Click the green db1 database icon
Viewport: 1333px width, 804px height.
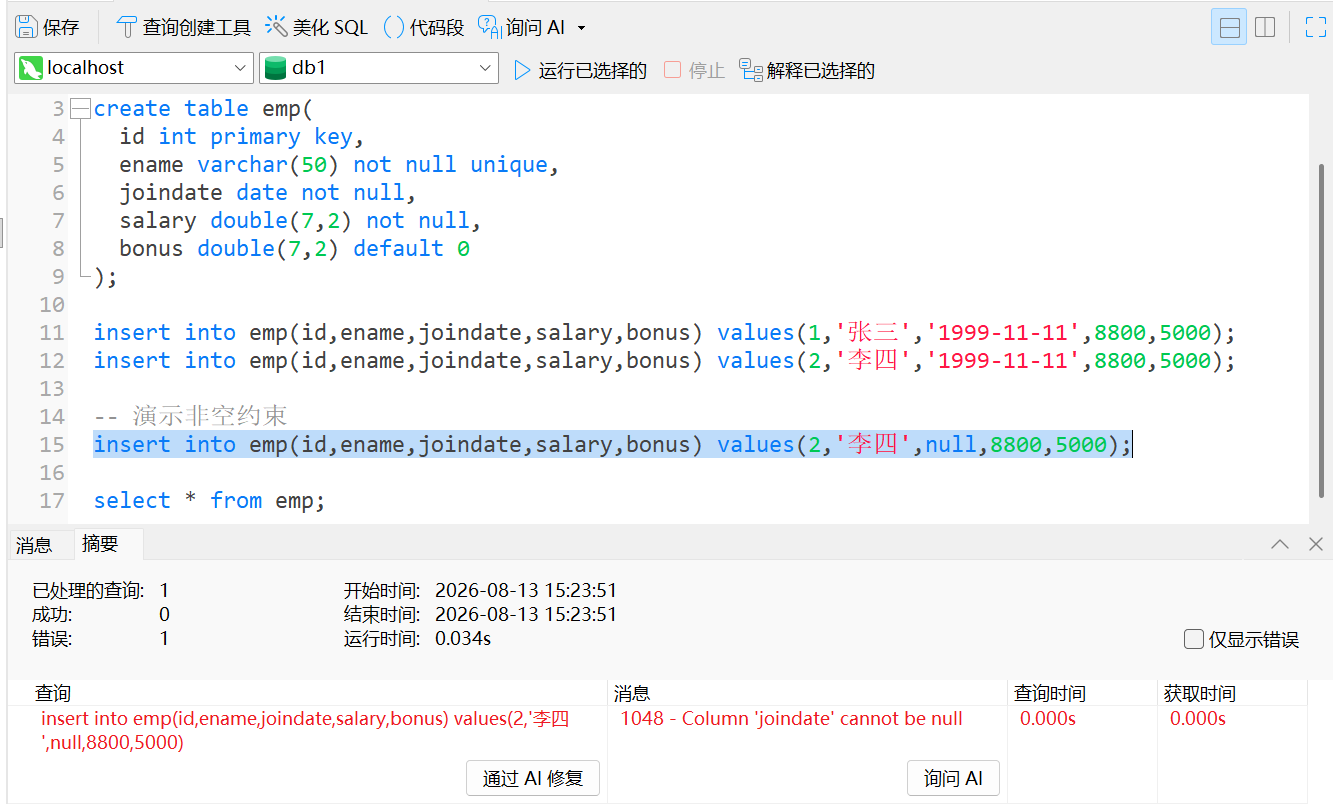click(x=275, y=68)
